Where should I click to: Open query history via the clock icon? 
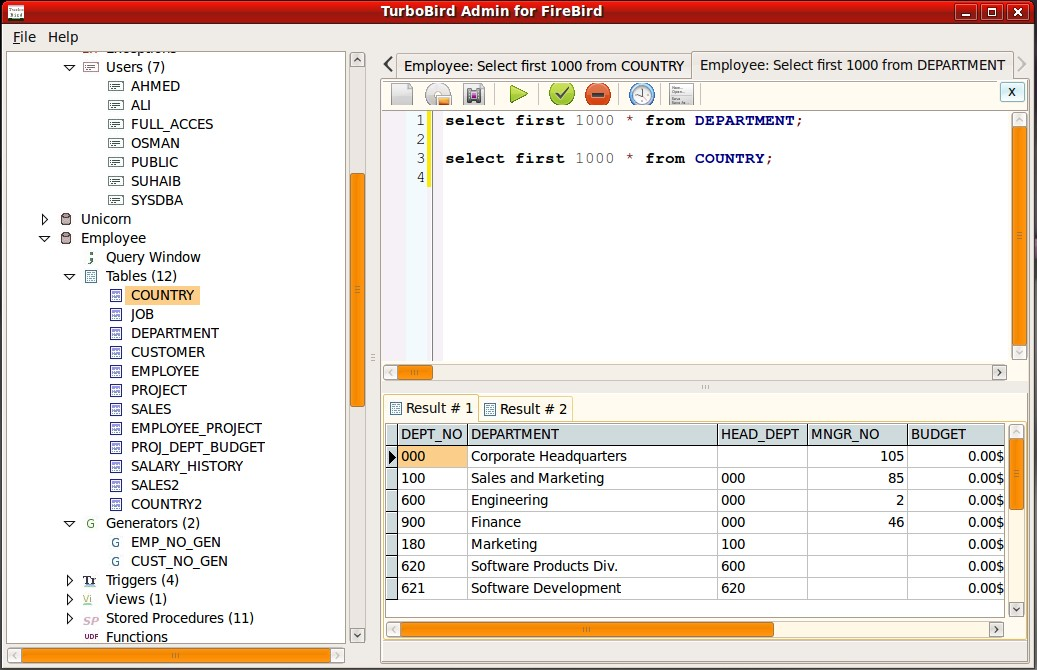tap(640, 93)
